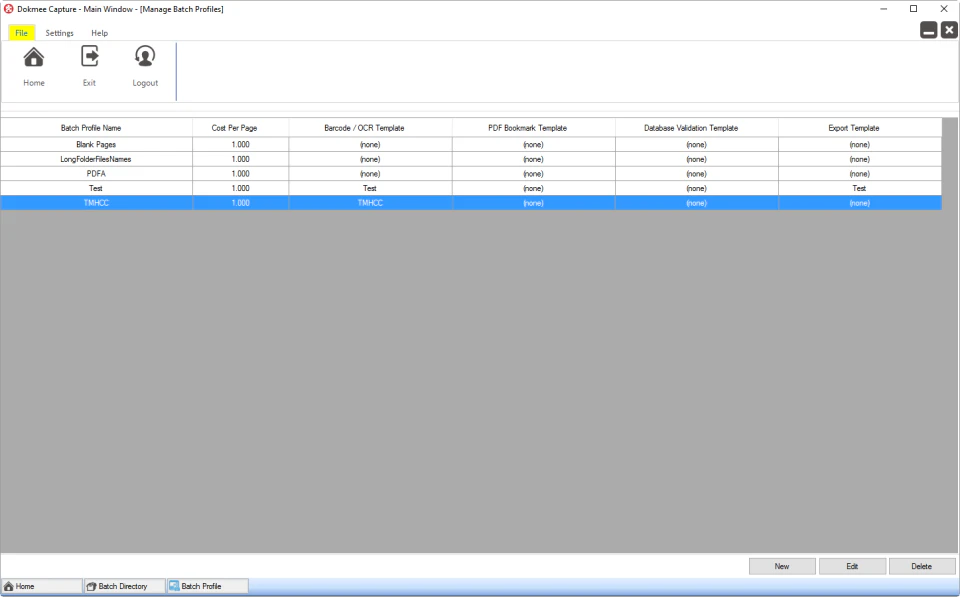Switch to the Batch Directory tab
960x597 pixels.
(x=123, y=586)
